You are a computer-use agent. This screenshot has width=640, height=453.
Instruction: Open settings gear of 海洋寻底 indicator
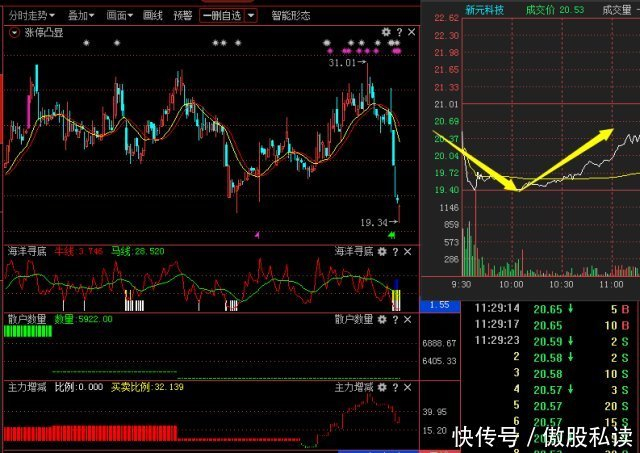[x=382, y=252]
